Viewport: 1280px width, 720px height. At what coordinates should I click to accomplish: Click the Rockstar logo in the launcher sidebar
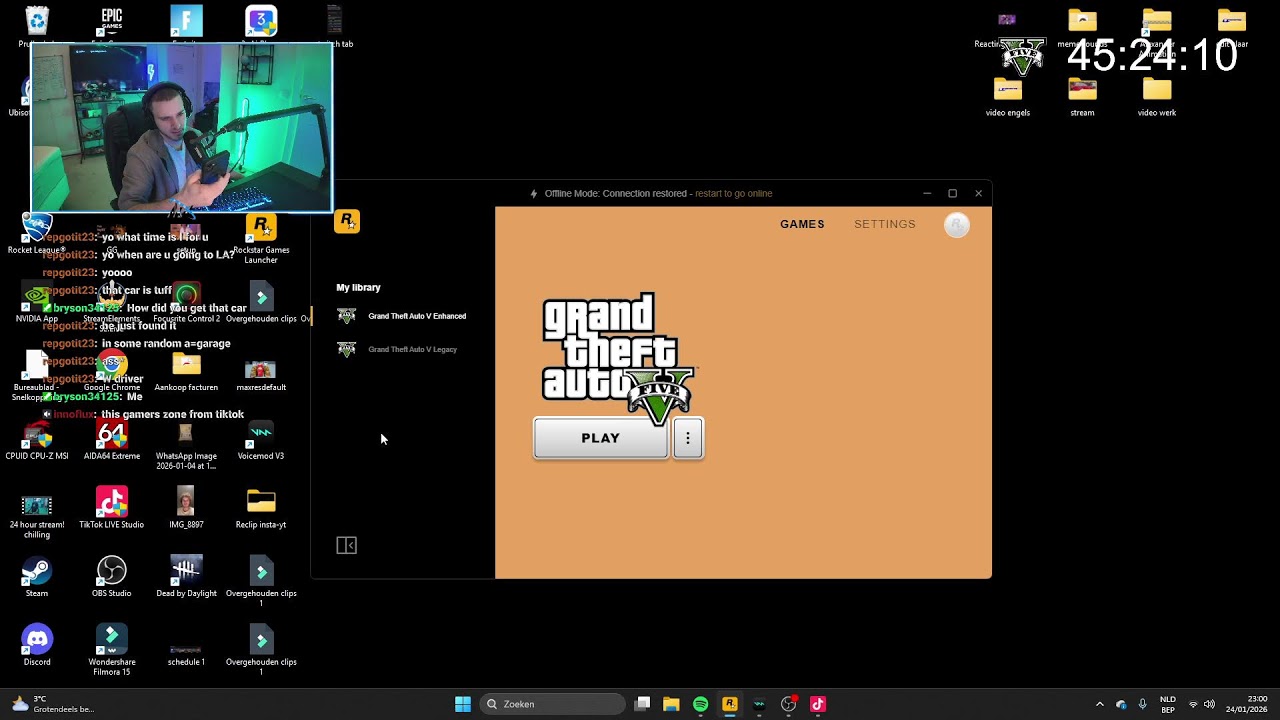(347, 221)
